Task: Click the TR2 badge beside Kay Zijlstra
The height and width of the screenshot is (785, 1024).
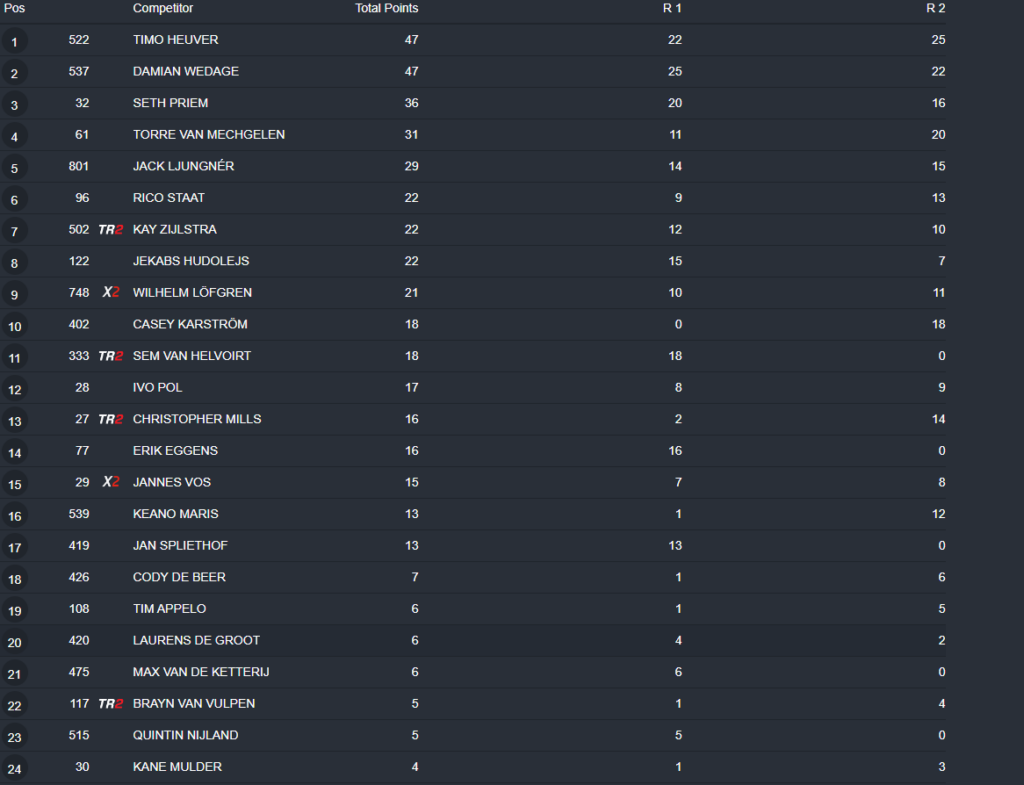Action: click(110, 230)
